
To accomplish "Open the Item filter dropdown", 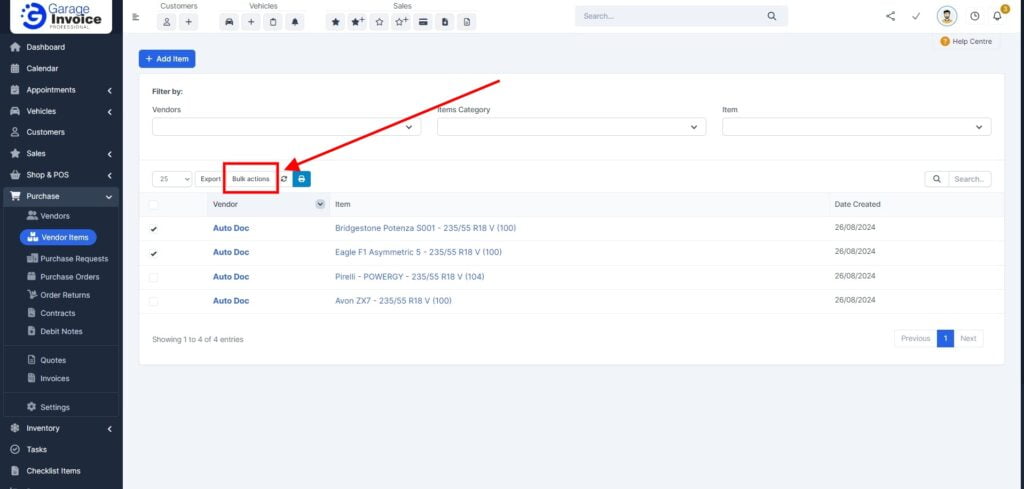I will [x=856, y=127].
